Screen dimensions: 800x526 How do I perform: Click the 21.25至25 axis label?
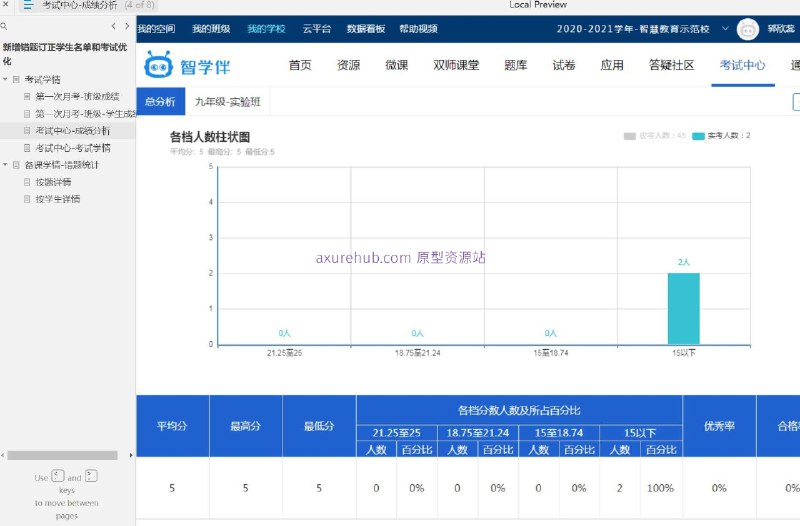click(x=284, y=353)
